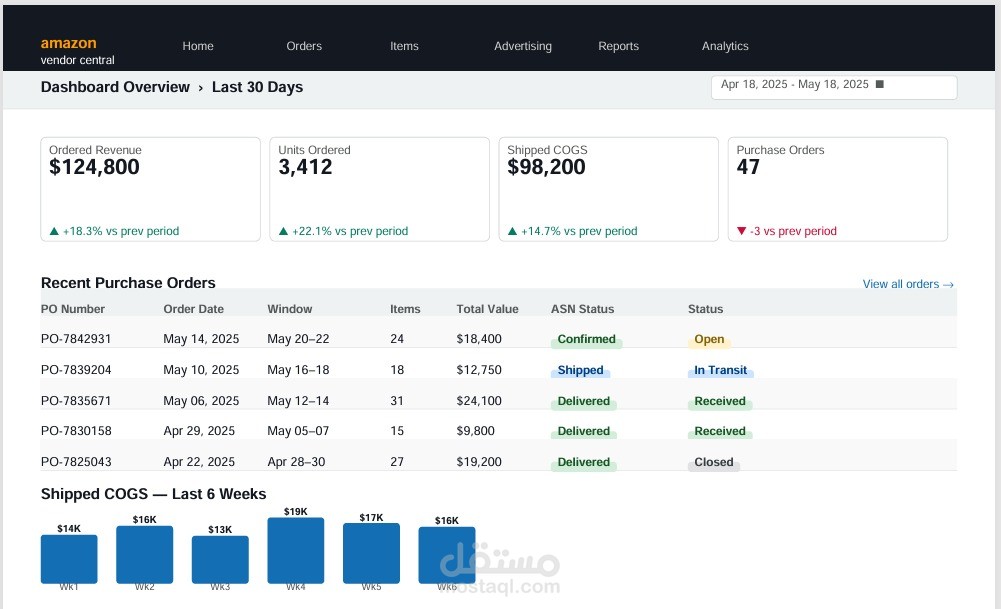Click the In Transit status badge
1001x609 pixels.
click(x=720, y=370)
